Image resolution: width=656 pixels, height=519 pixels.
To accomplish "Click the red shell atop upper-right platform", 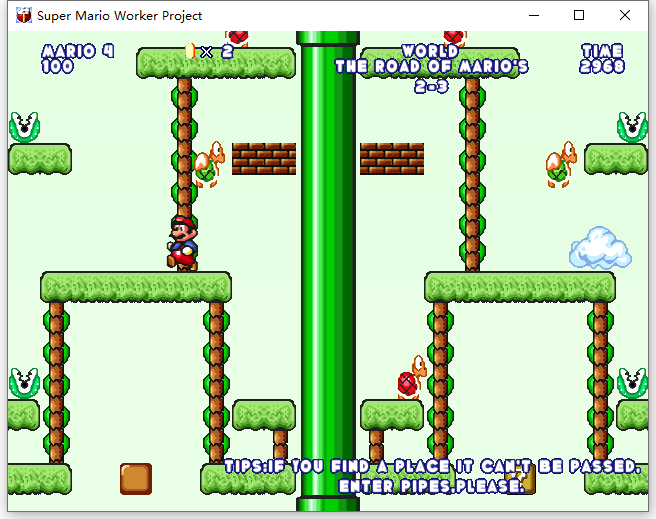I will (455, 38).
